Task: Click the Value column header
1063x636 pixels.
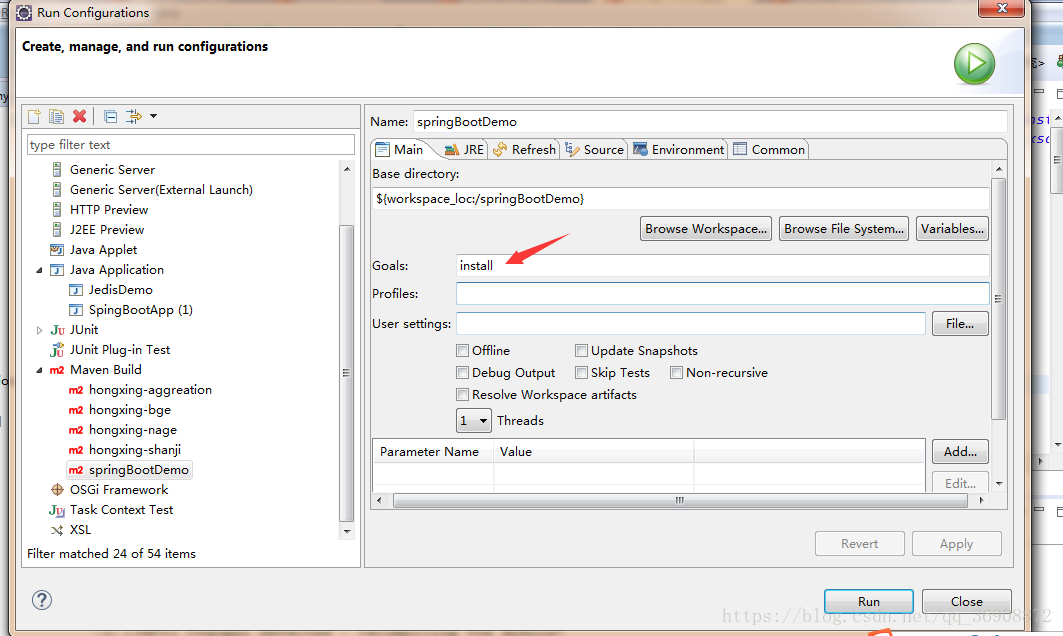Action: [x=594, y=452]
